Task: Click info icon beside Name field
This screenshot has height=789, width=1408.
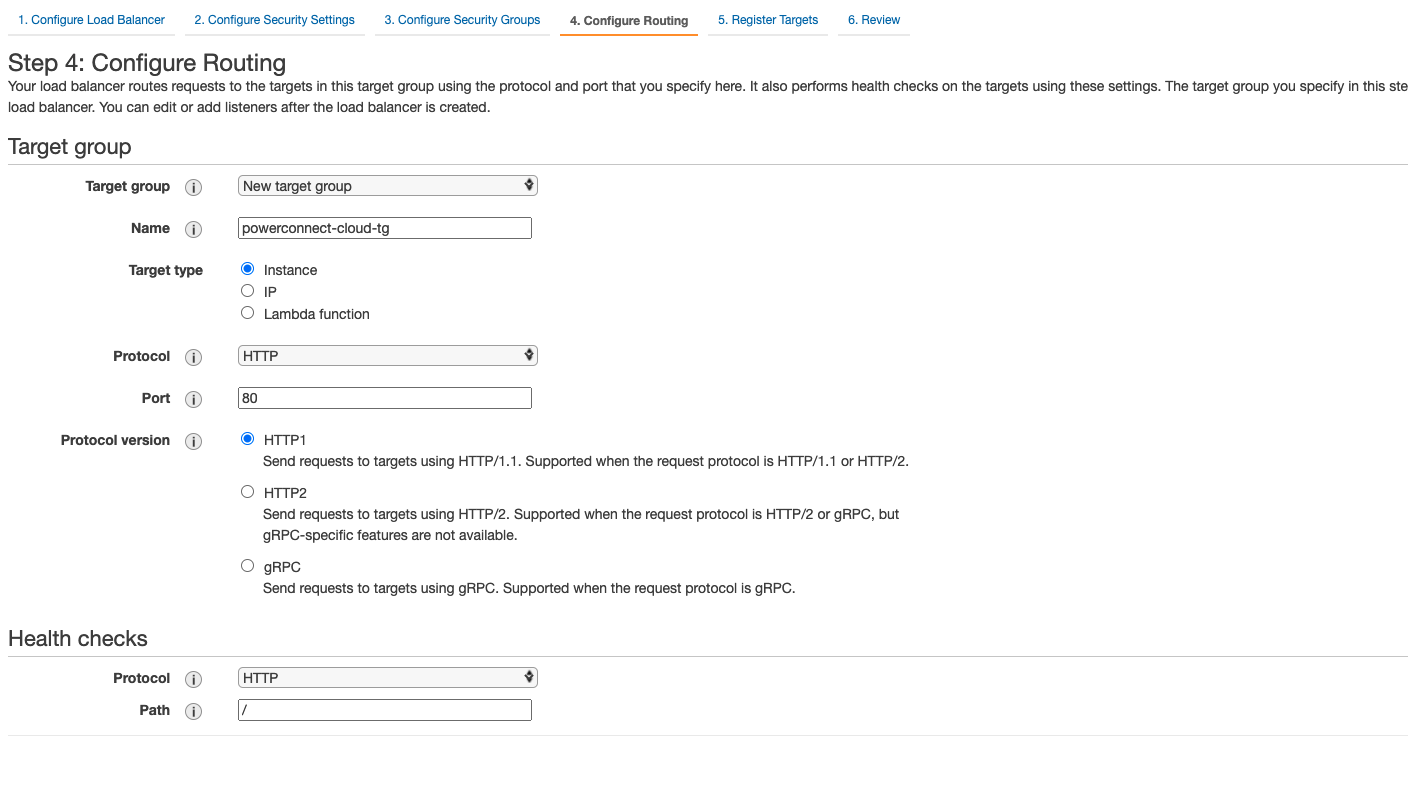Action: coord(194,229)
